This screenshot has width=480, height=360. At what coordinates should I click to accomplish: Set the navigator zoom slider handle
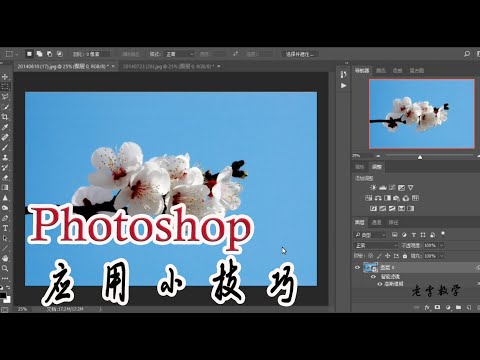(420, 157)
